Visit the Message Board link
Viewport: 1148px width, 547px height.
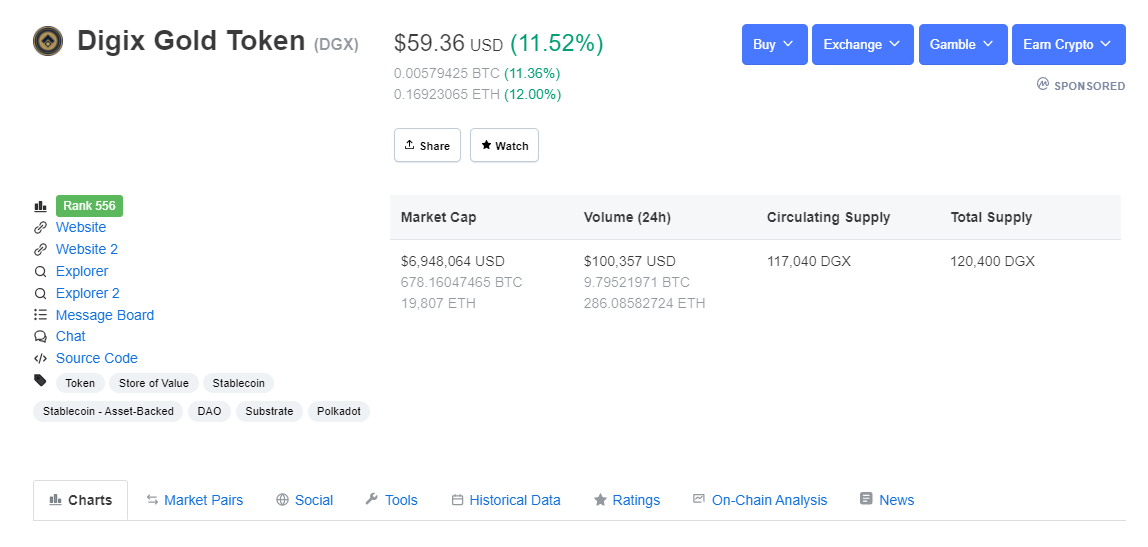pyautogui.click(x=105, y=316)
